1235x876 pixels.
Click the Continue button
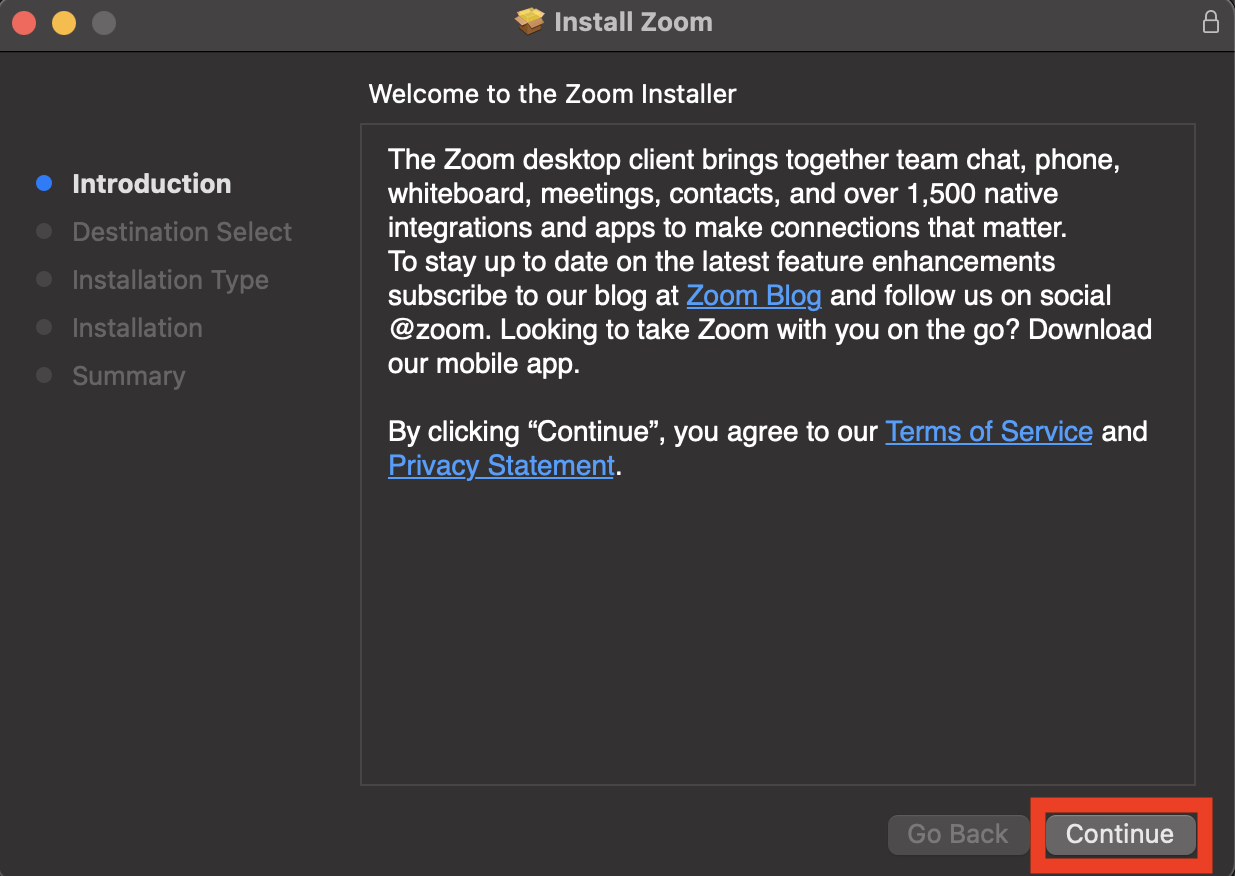click(x=1120, y=834)
